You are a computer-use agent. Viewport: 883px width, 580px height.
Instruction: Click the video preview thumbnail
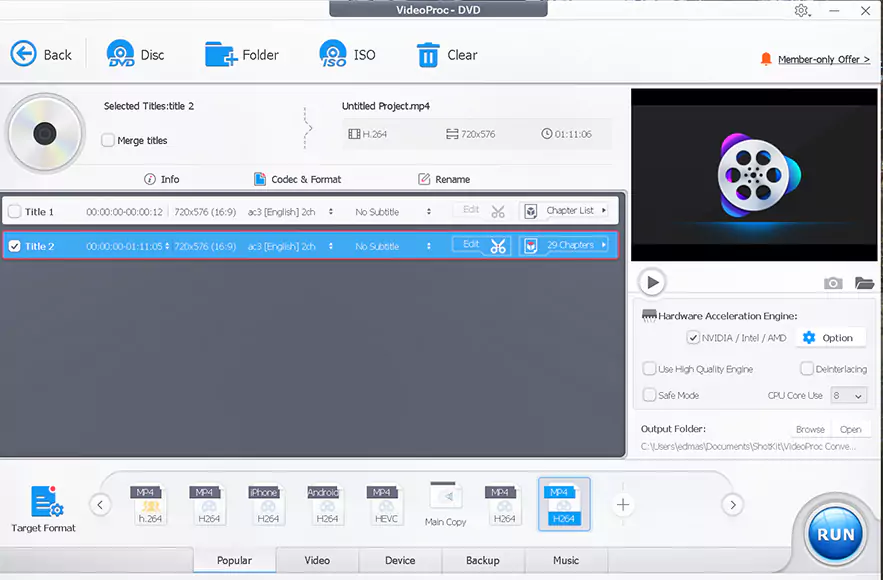[754, 175]
